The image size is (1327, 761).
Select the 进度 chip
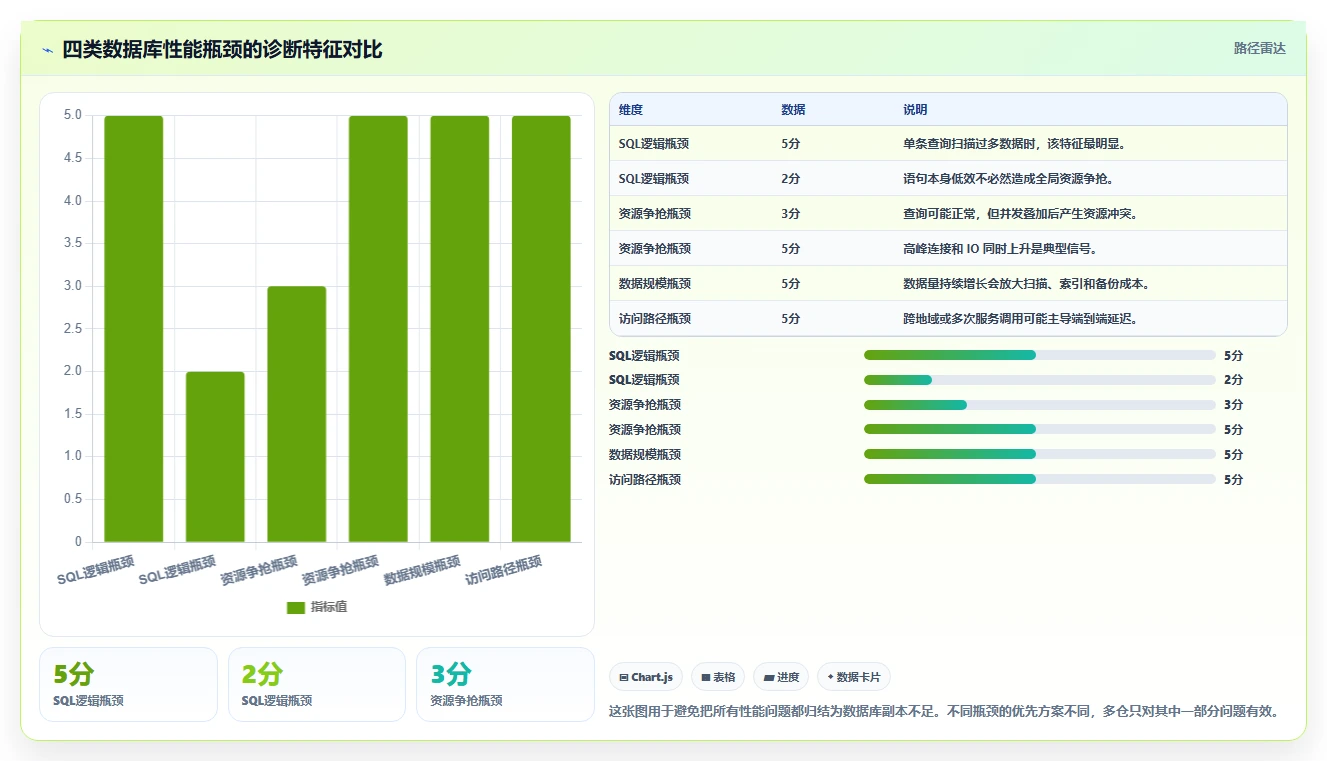[x=781, y=677]
